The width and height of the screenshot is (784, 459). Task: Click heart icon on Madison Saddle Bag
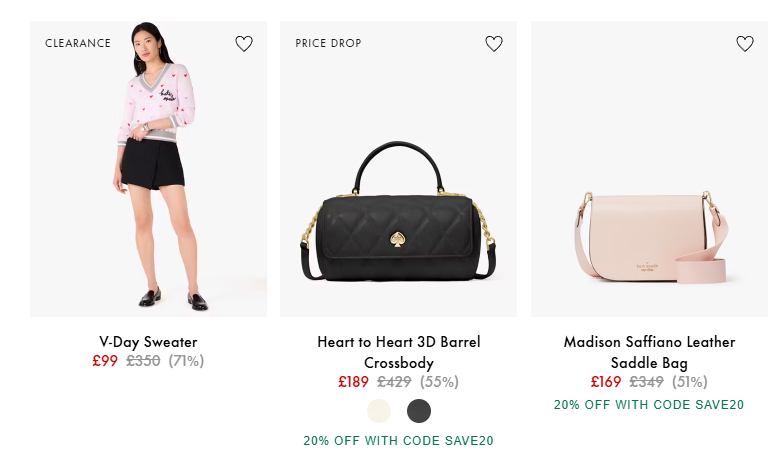coord(745,44)
